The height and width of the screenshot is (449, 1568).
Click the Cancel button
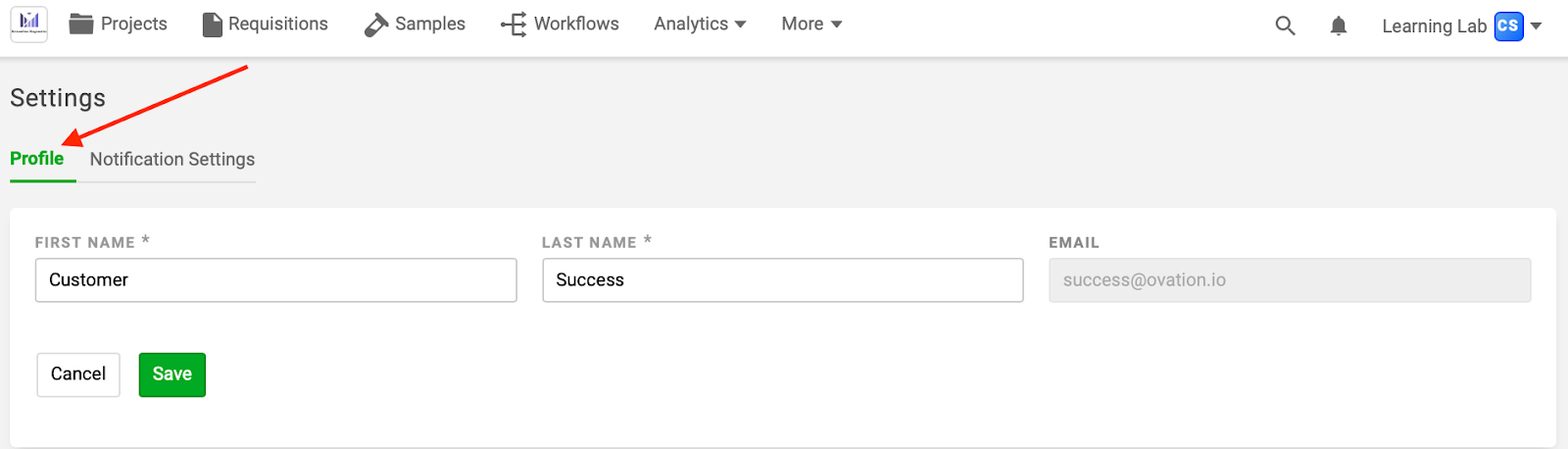pos(78,374)
